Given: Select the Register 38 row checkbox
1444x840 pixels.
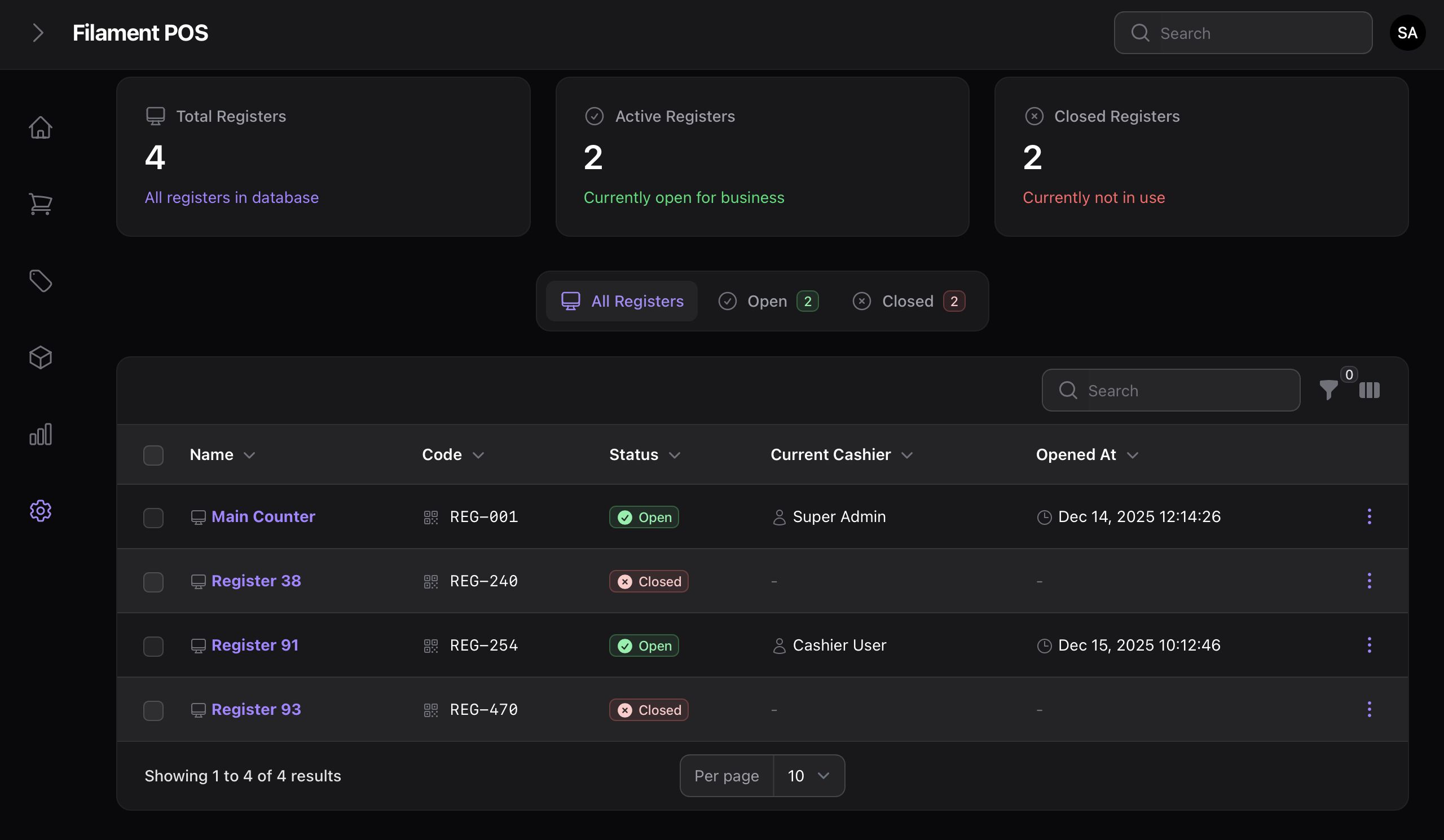Looking at the screenshot, I should point(153,582).
